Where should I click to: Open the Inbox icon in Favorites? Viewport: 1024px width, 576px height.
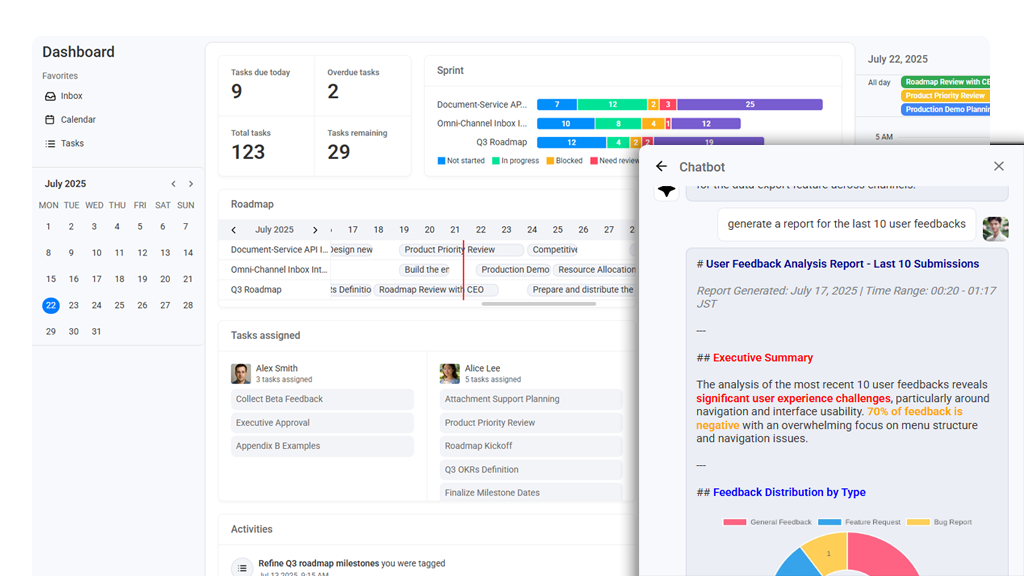coord(50,96)
